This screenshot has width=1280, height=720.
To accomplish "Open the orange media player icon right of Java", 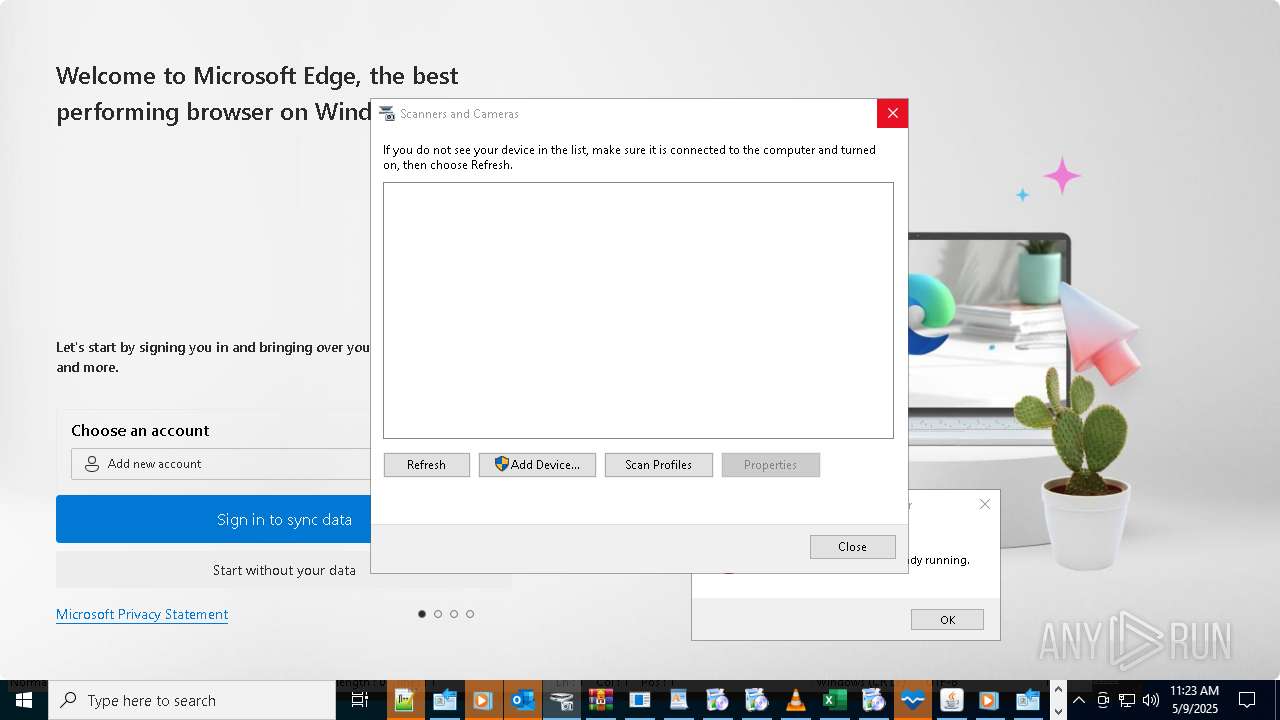I will [989, 700].
